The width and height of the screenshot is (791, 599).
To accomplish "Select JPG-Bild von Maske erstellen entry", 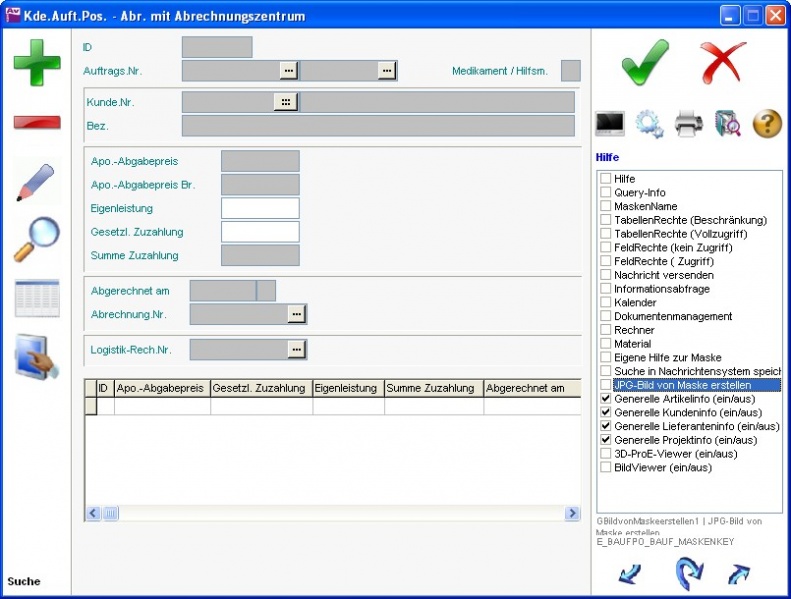I will pyautogui.click(x=682, y=385).
